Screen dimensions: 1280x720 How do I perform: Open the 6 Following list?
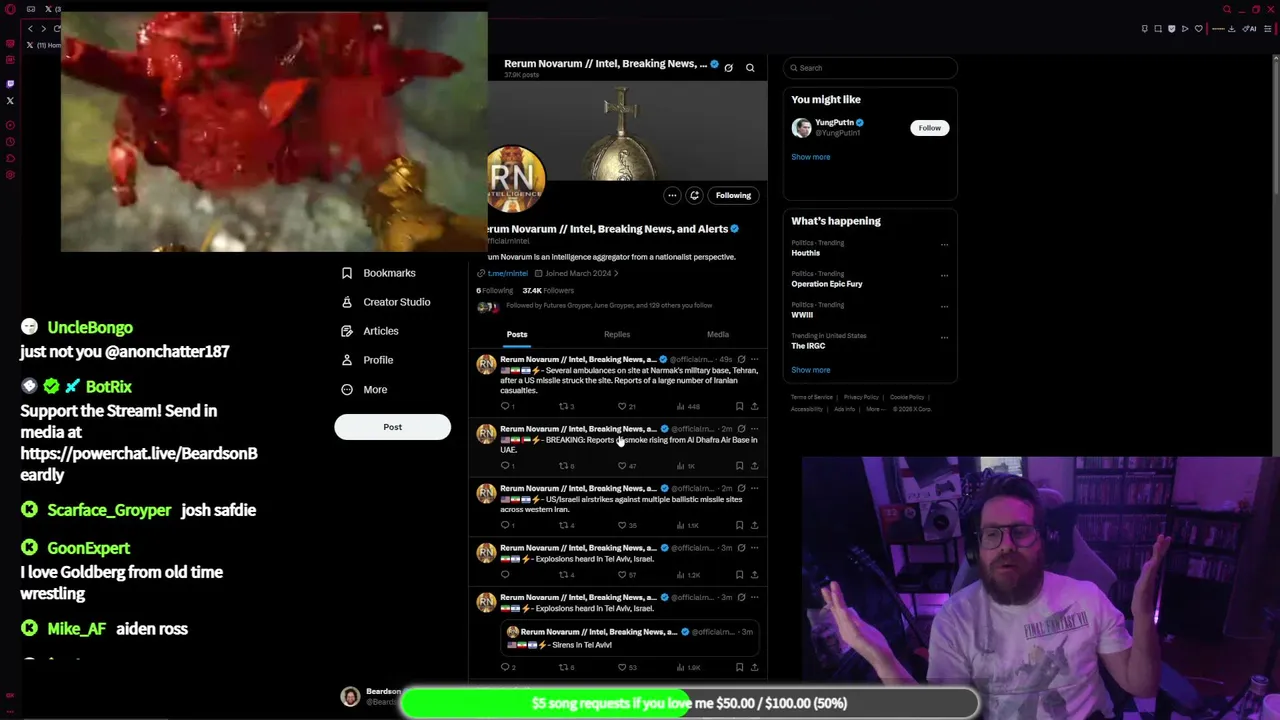(494, 290)
